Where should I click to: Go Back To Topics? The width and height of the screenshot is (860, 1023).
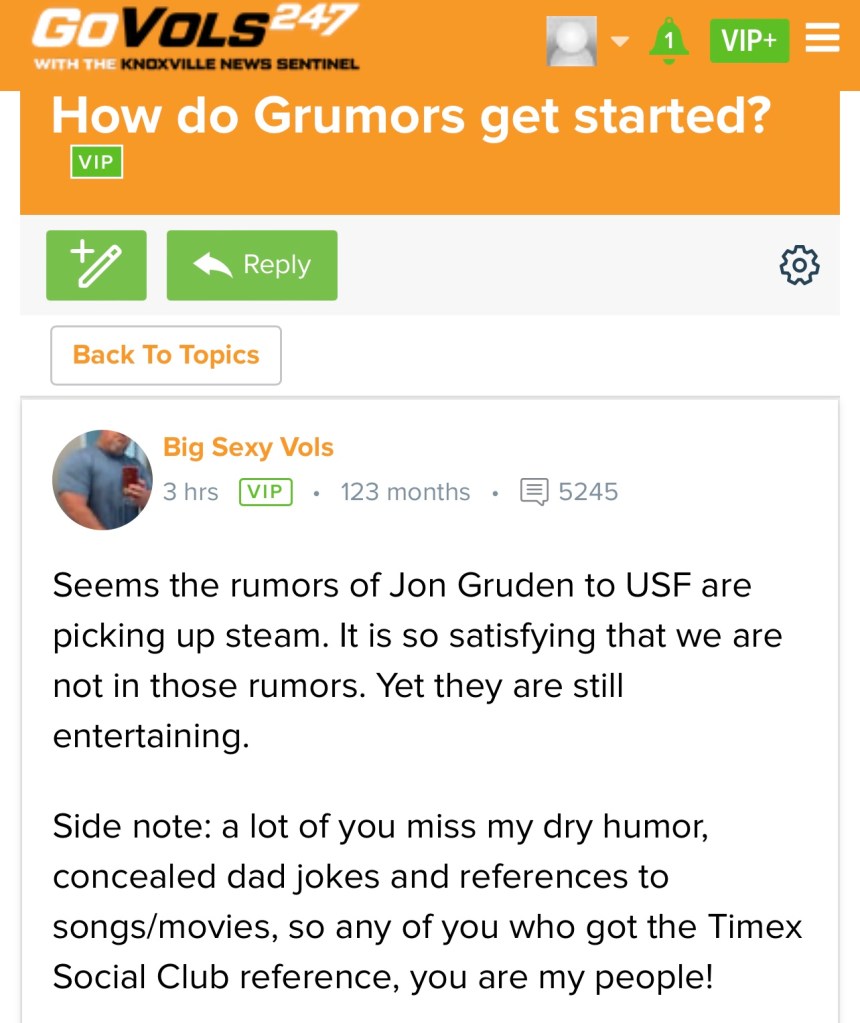[x=166, y=355]
